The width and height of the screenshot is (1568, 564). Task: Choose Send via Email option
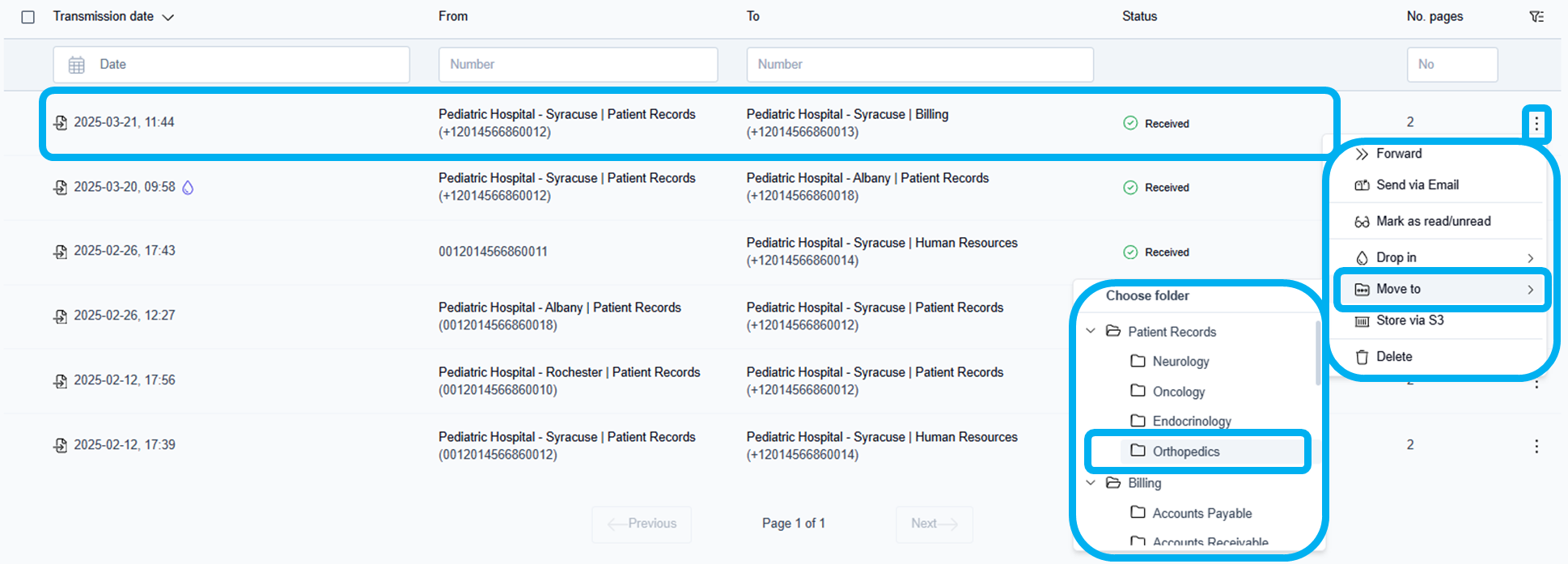1417,185
